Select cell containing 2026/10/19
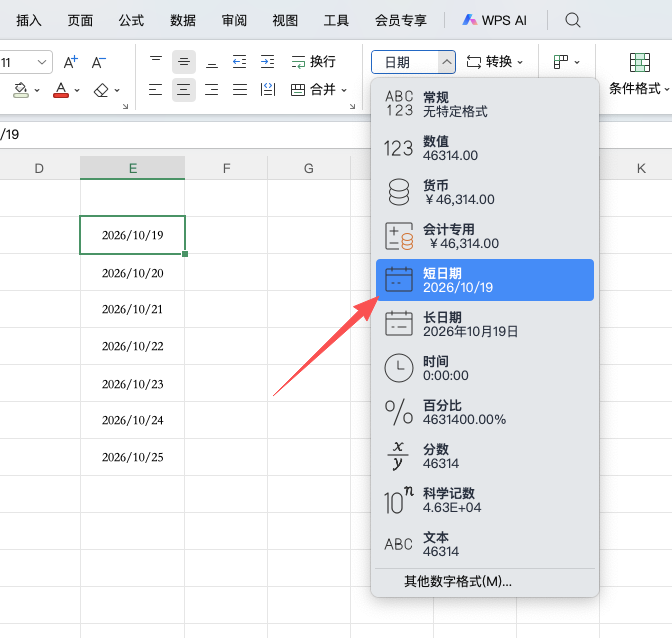Image resolution: width=672 pixels, height=638 pixels. click(x=132, y=235)
